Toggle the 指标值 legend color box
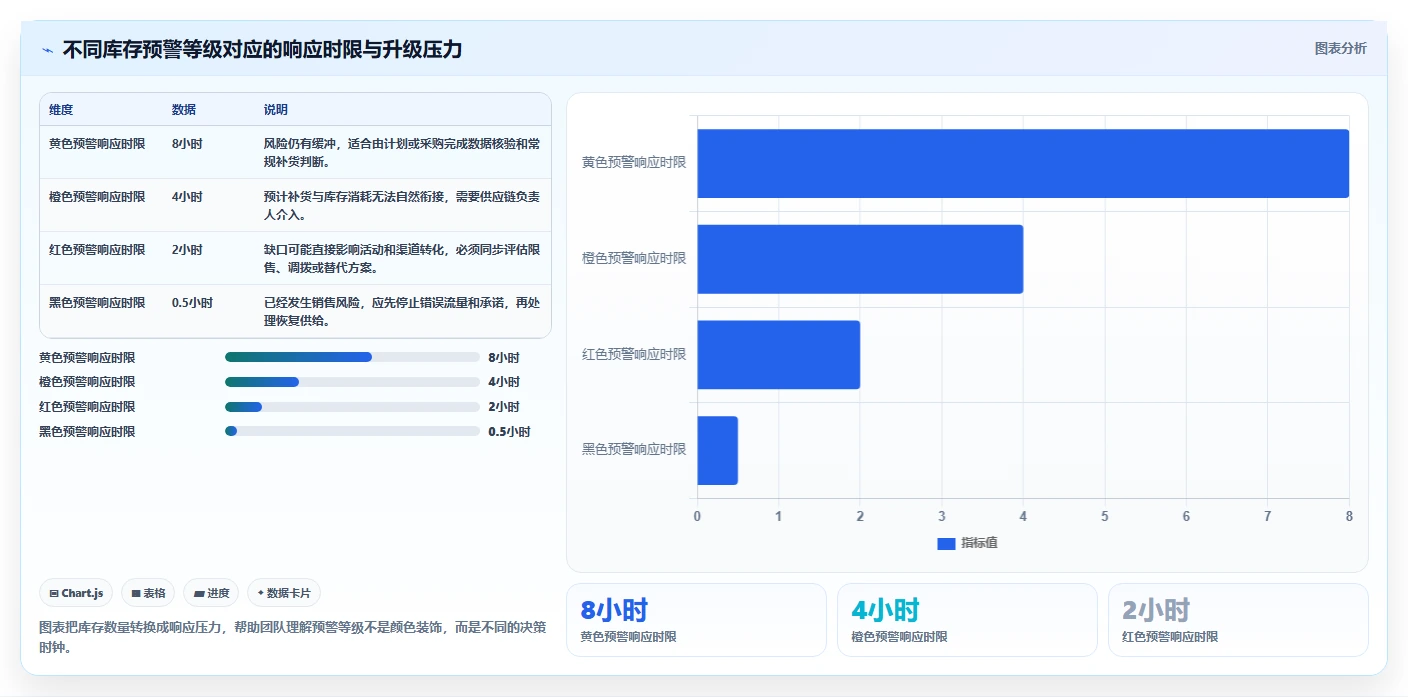This screenshot has height=697, width=1408. point(946,543)
